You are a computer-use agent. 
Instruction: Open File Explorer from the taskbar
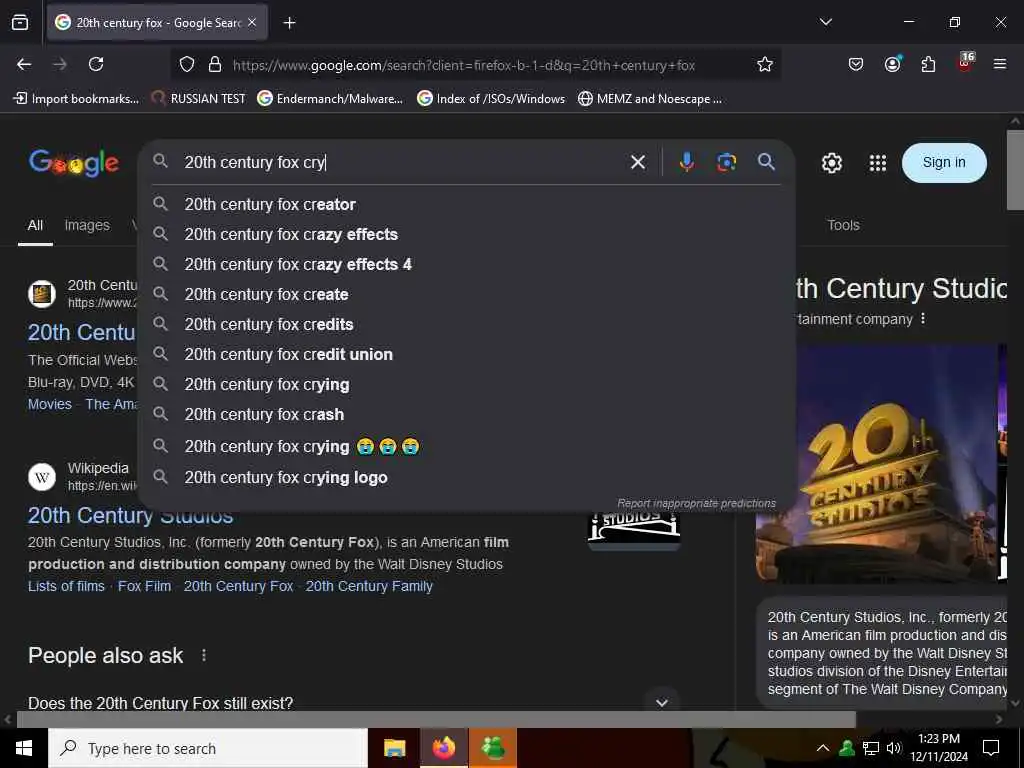point(394,748)
